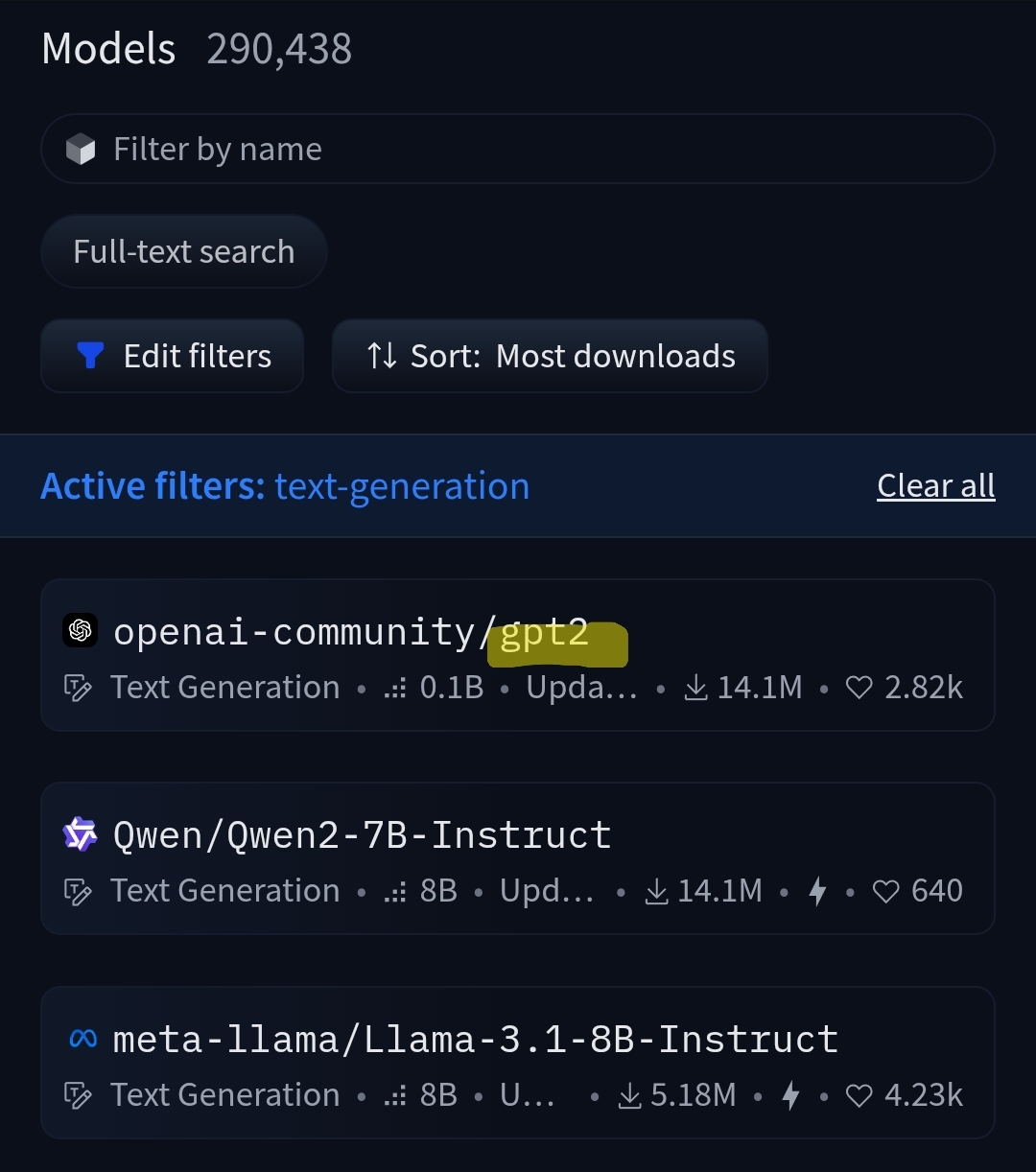The height and width of the screenshot is (1172, 1036).
Task: Open the Qwen/Qwen2-7B-Instruct model page
Action: (362, 835)
